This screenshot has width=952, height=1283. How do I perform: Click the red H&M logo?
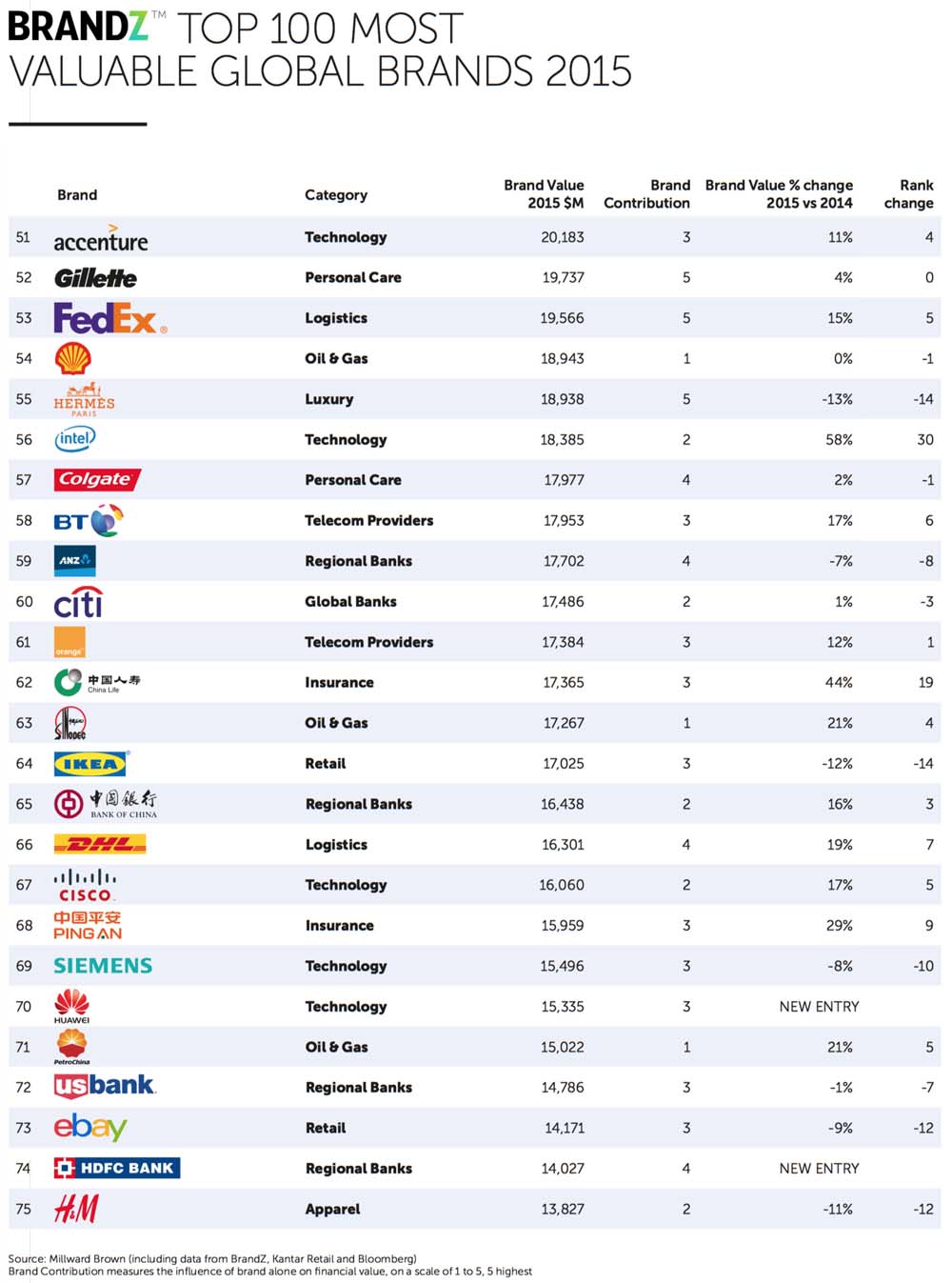click(76, 1209)
